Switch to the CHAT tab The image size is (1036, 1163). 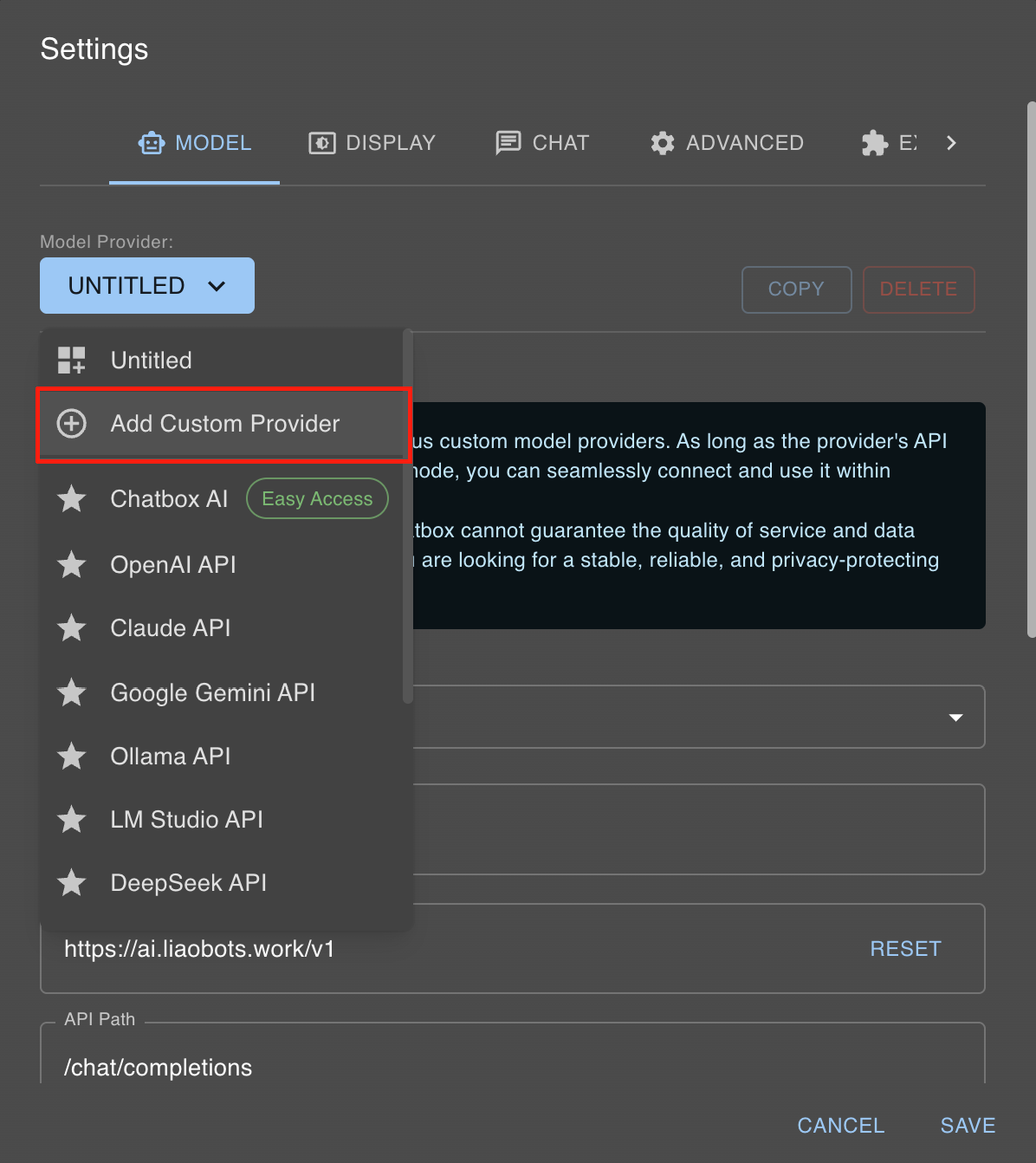[x=542, y=143]
